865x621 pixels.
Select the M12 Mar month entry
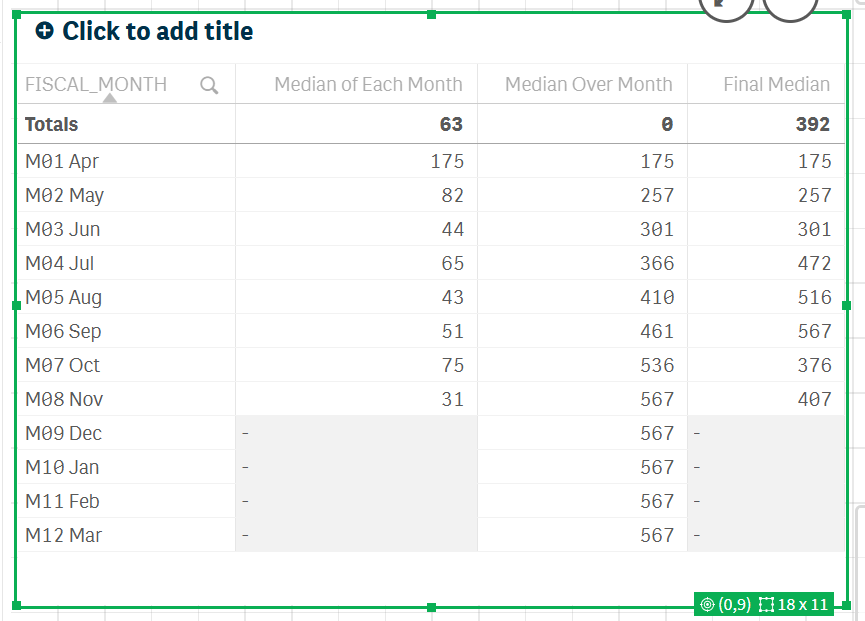(x=64, y=535)
